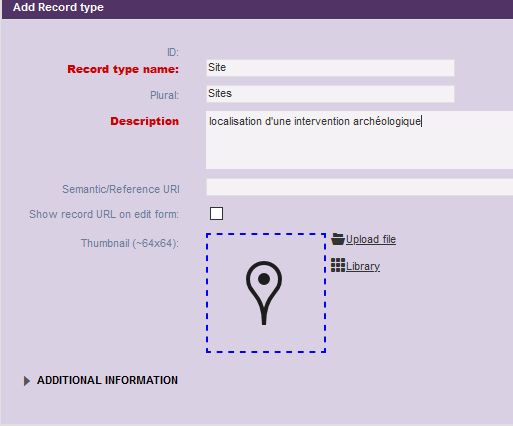Click the Semantic/Reference URI label
513x426 pixels.
(121, 189)
